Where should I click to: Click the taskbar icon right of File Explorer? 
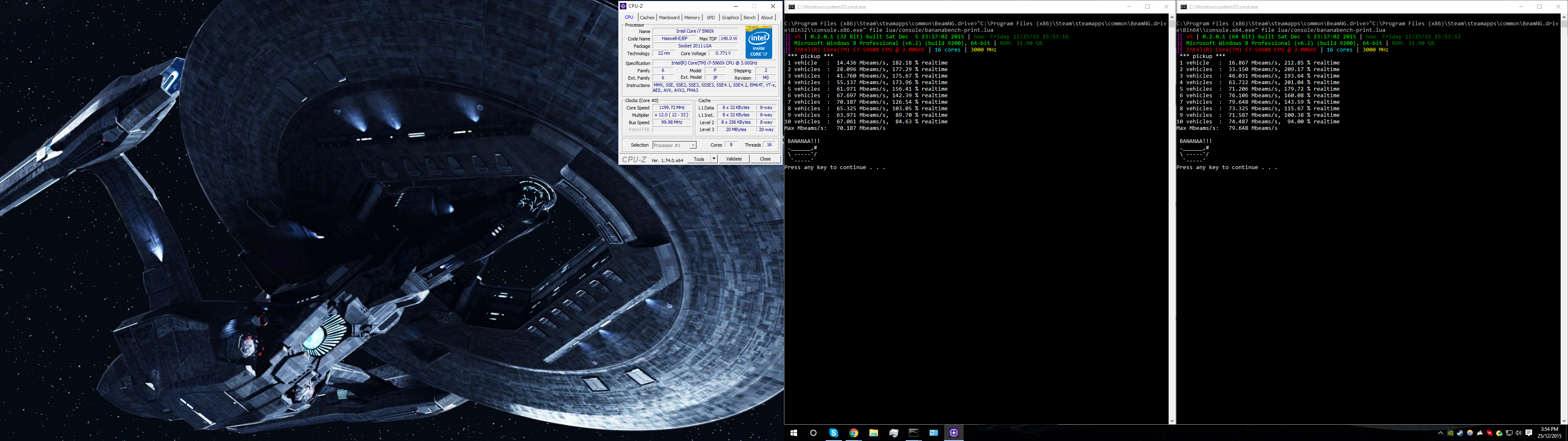tap(893, 433)
